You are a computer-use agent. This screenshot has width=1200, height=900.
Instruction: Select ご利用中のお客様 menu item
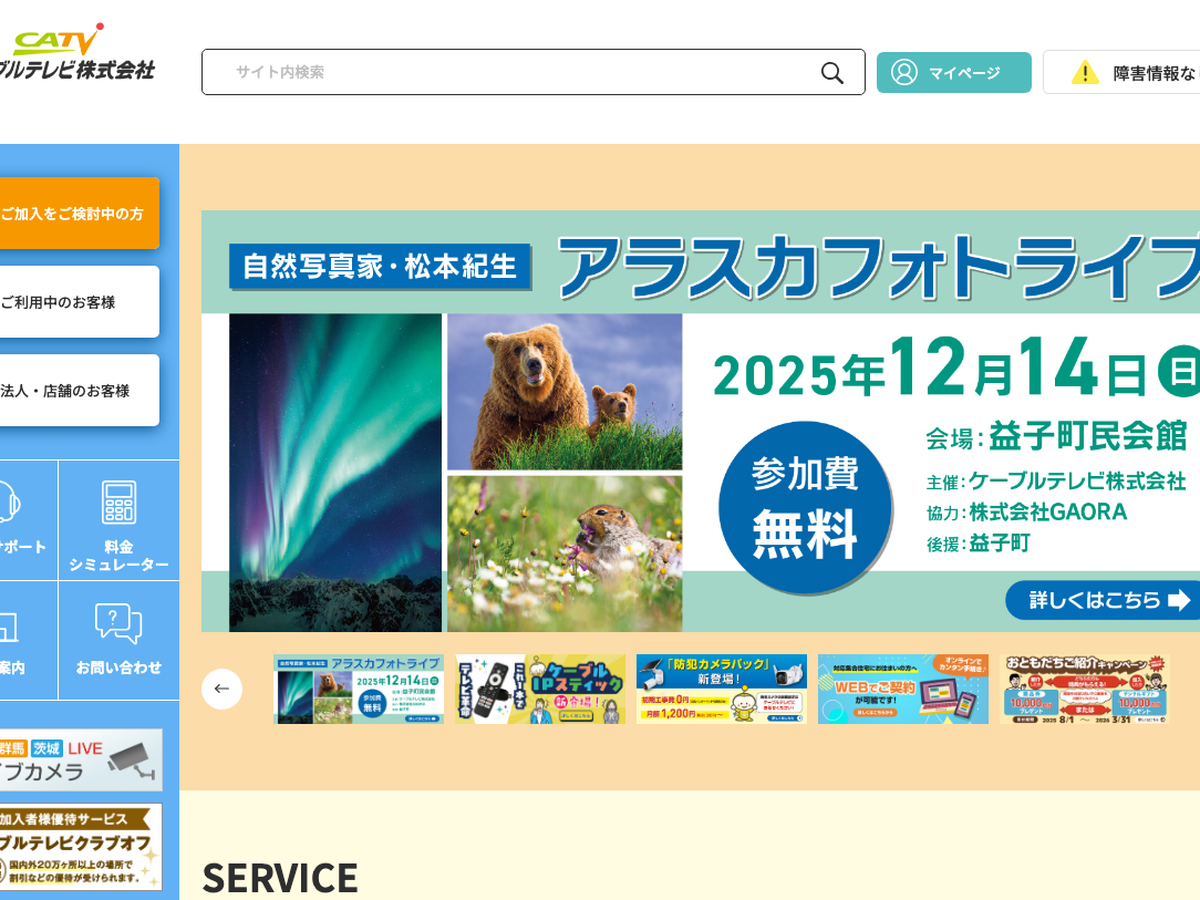pyautogui.click(x=79, y=302)
